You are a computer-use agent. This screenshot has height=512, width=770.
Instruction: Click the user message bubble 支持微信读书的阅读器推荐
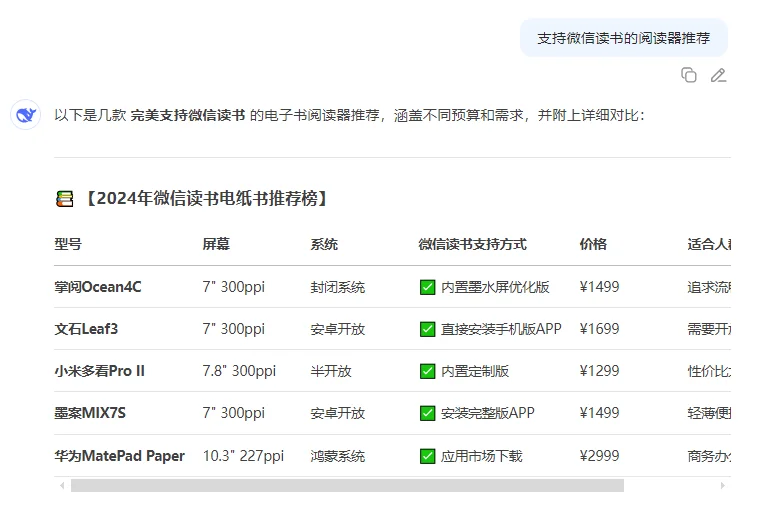[x=624, y=38]
